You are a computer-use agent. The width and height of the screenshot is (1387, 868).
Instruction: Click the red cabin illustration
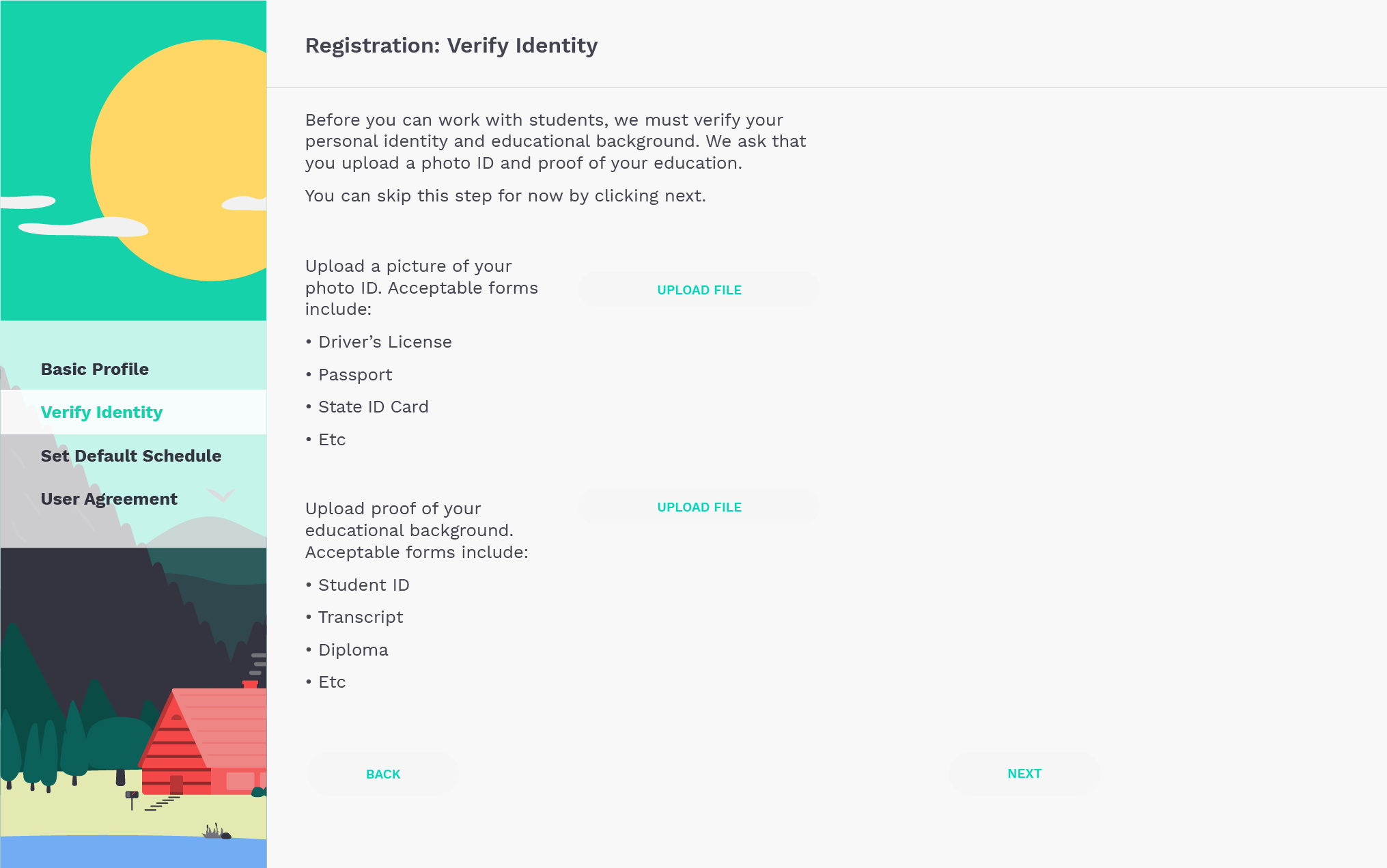point(205,741)
